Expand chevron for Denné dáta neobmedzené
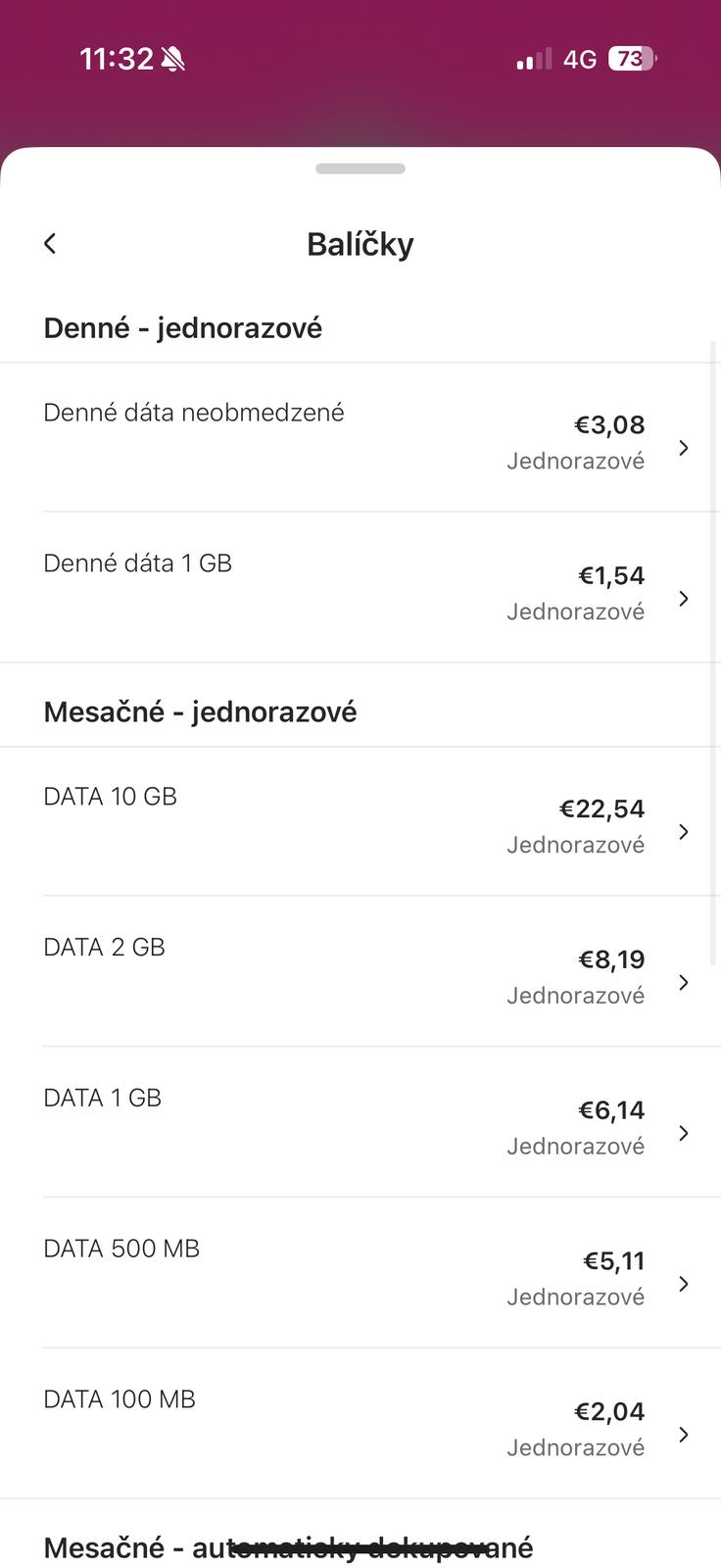The height and width of the screenshot is (1568, 721). (684, 448)
